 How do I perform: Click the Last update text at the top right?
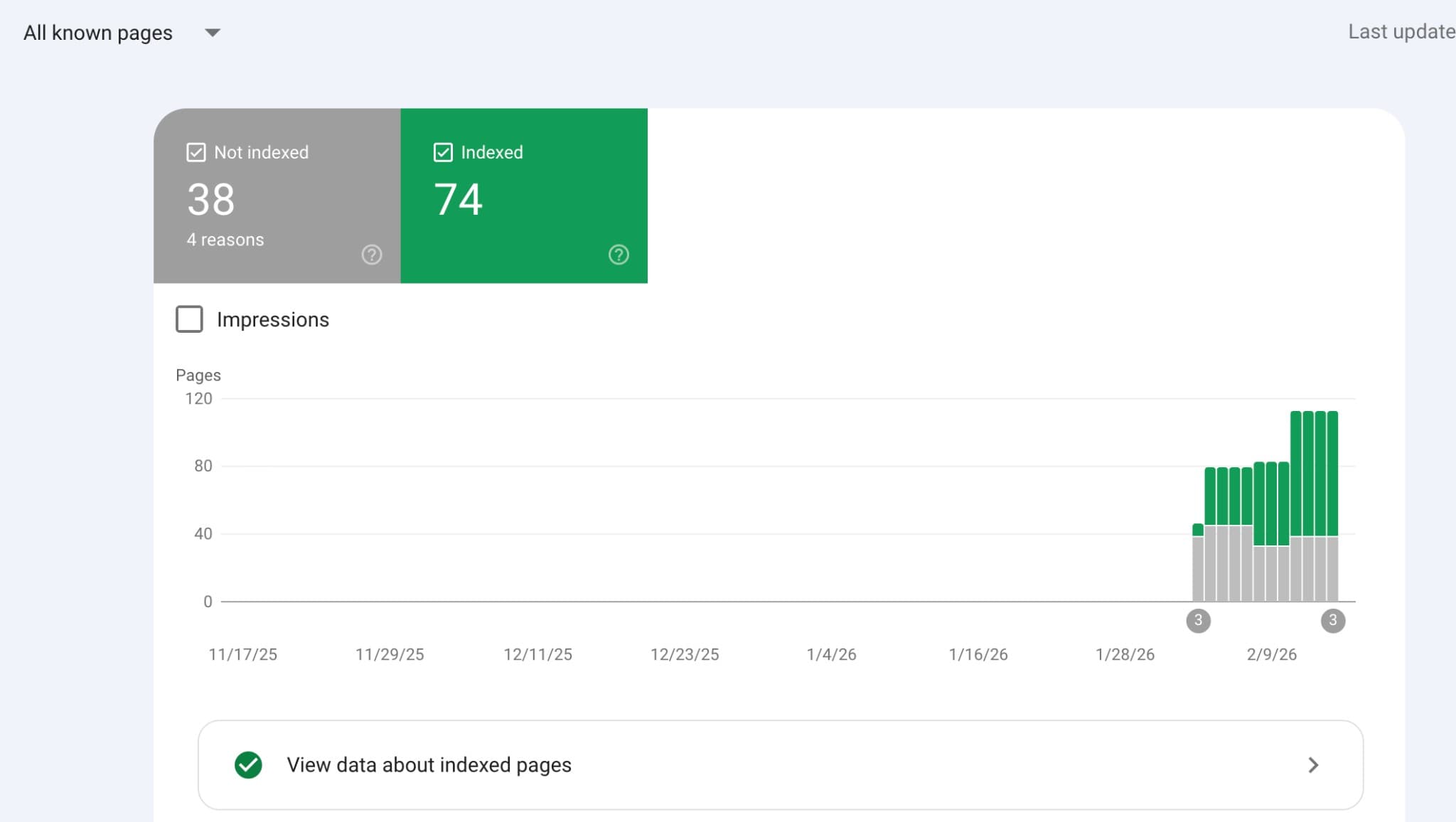[1401, 31]
